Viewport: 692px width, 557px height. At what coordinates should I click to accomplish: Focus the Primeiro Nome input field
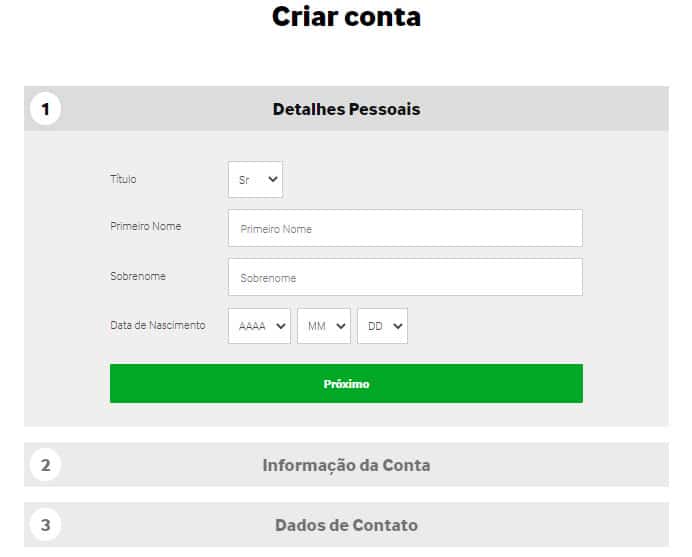pos(405,228)
